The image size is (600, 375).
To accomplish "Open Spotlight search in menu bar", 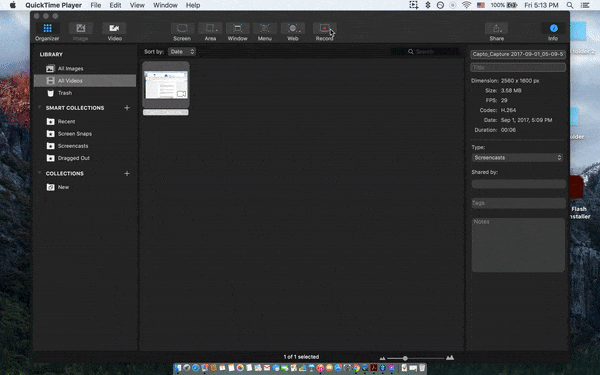I will 570,5.
